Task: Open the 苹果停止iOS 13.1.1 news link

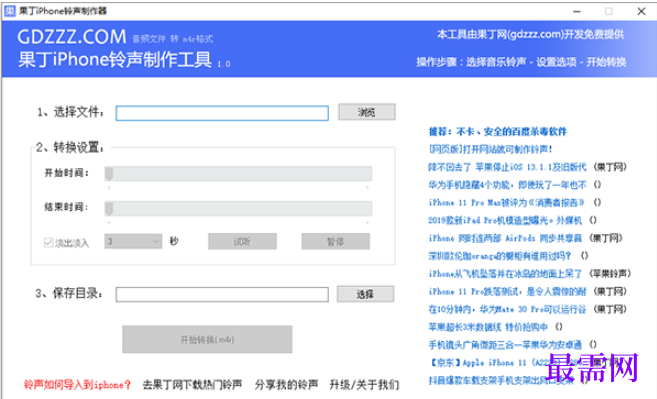Action: (507, 167)
